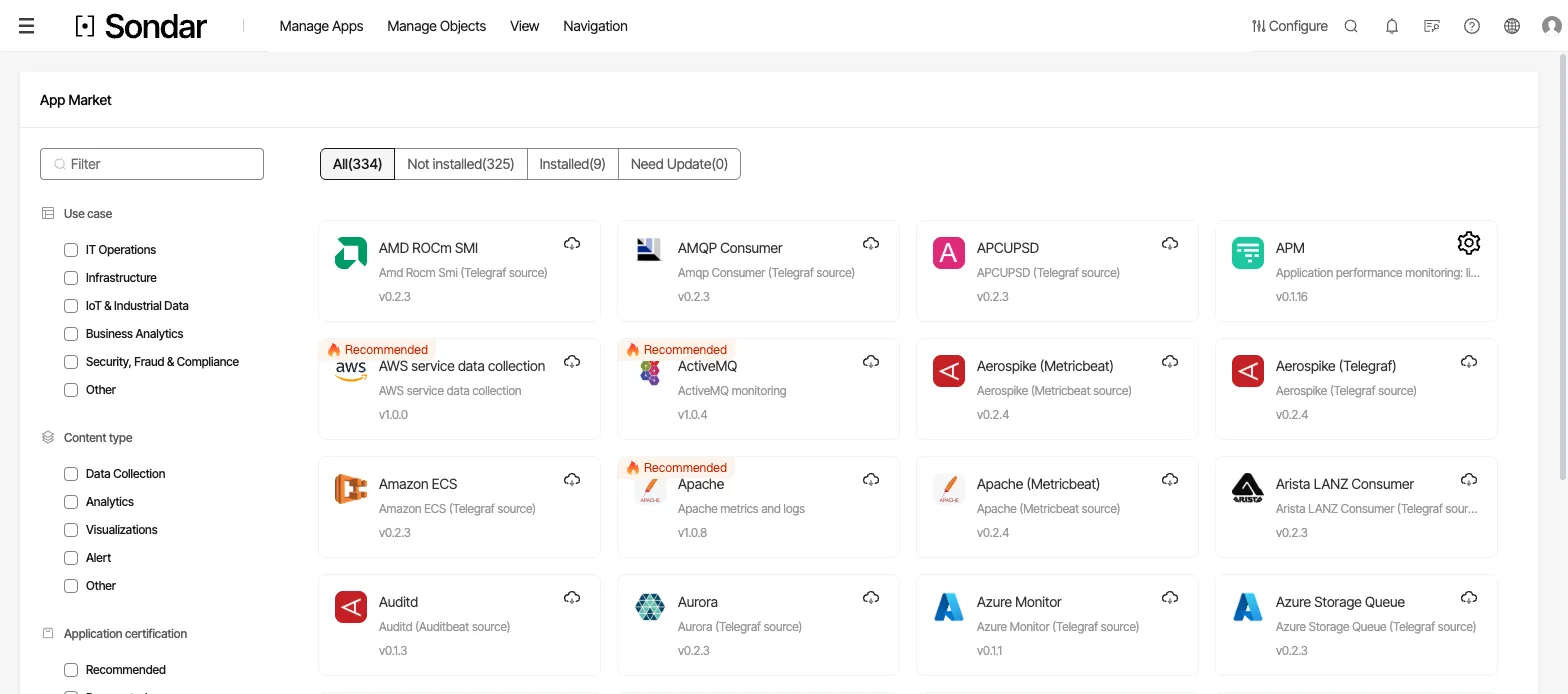
Task: Download Apache recommended app
Action: 871,480
